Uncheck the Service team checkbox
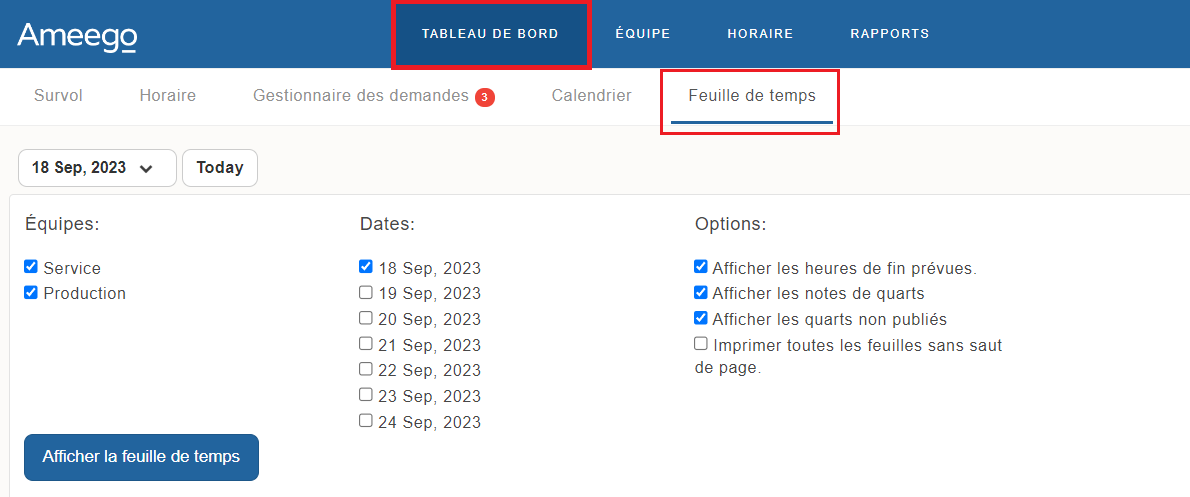The width and height of the screenshot is (1190, 497). click(31, 267)
